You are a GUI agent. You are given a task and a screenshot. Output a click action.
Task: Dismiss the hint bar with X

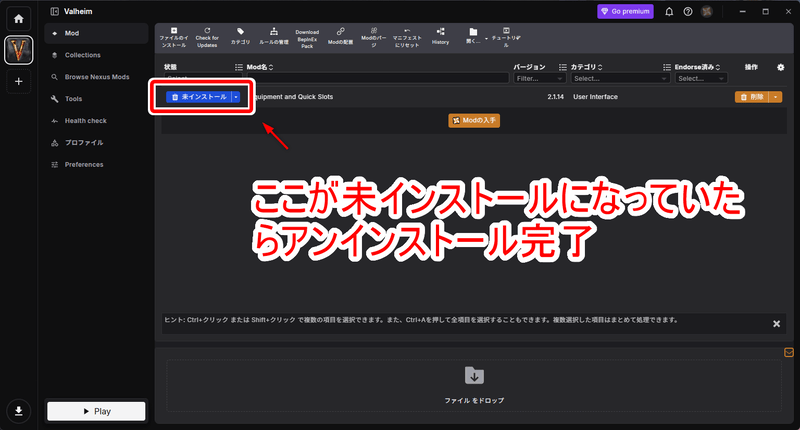pyautogui.click(x=776, y=323)
